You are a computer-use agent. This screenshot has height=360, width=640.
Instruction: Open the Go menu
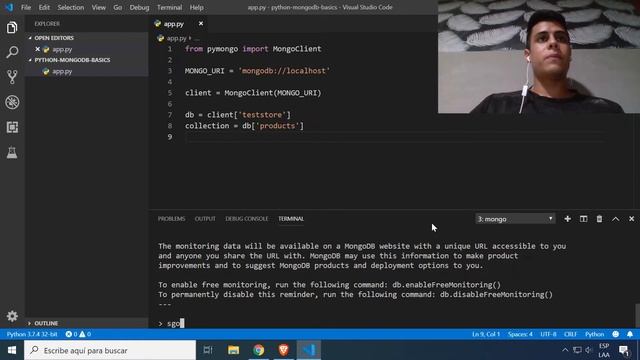(x=118, y=7)
